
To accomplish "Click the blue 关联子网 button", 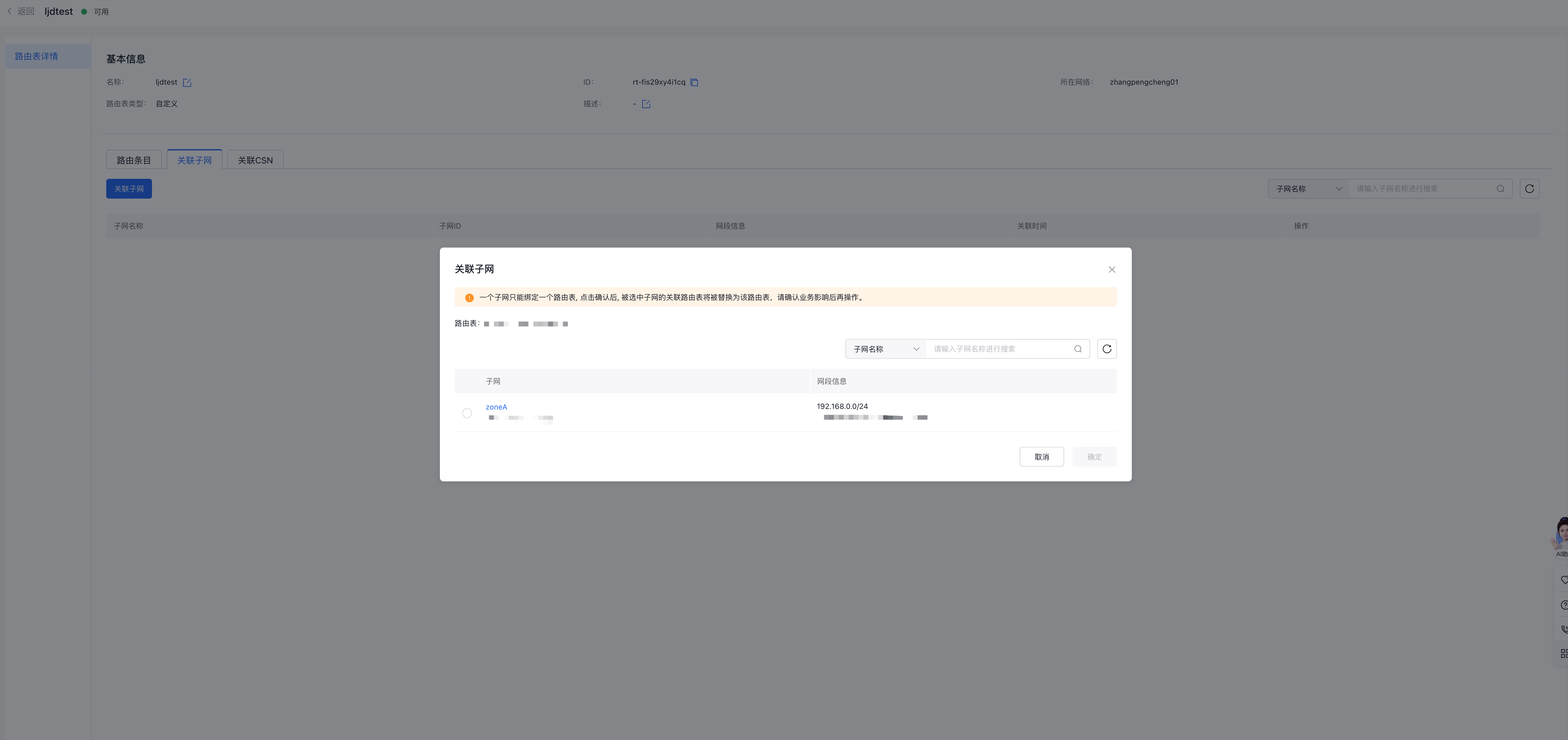I will [129, 189].
